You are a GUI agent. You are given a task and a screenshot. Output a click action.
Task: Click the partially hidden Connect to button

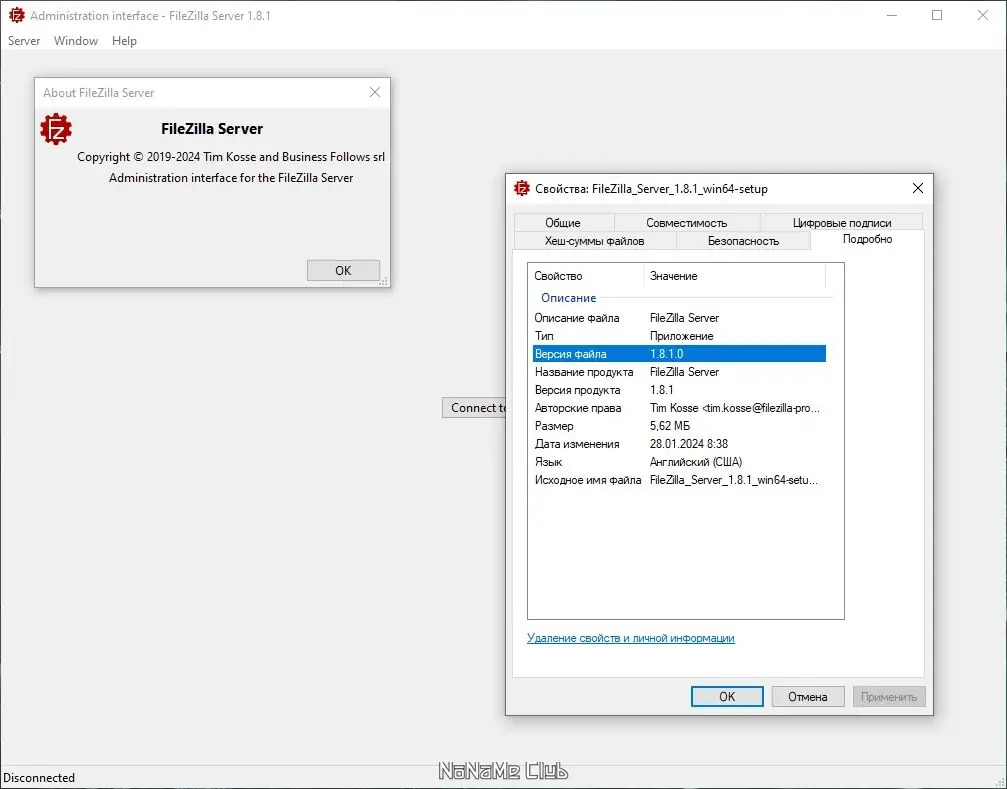tap(474, 408)
